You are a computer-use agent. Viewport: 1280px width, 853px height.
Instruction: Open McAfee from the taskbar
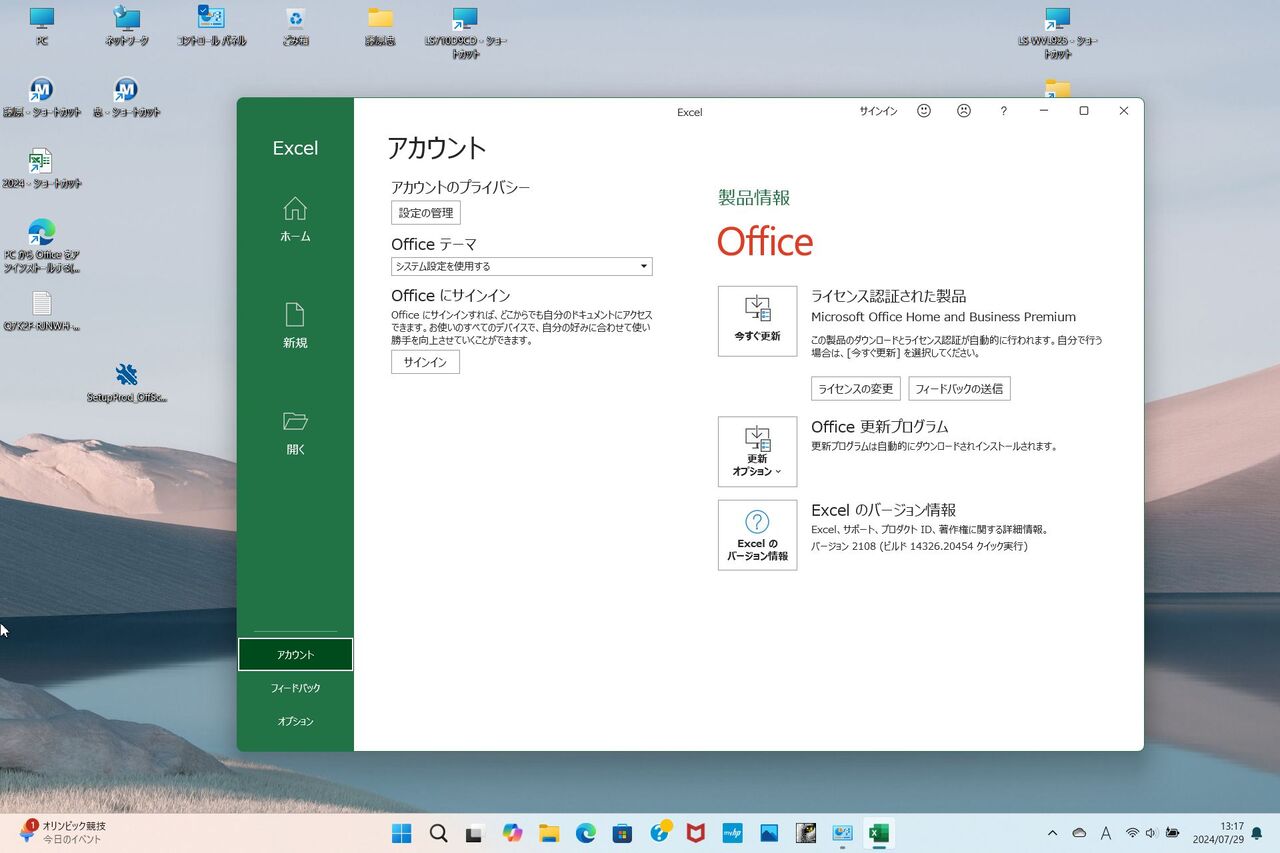pos(695,833)
